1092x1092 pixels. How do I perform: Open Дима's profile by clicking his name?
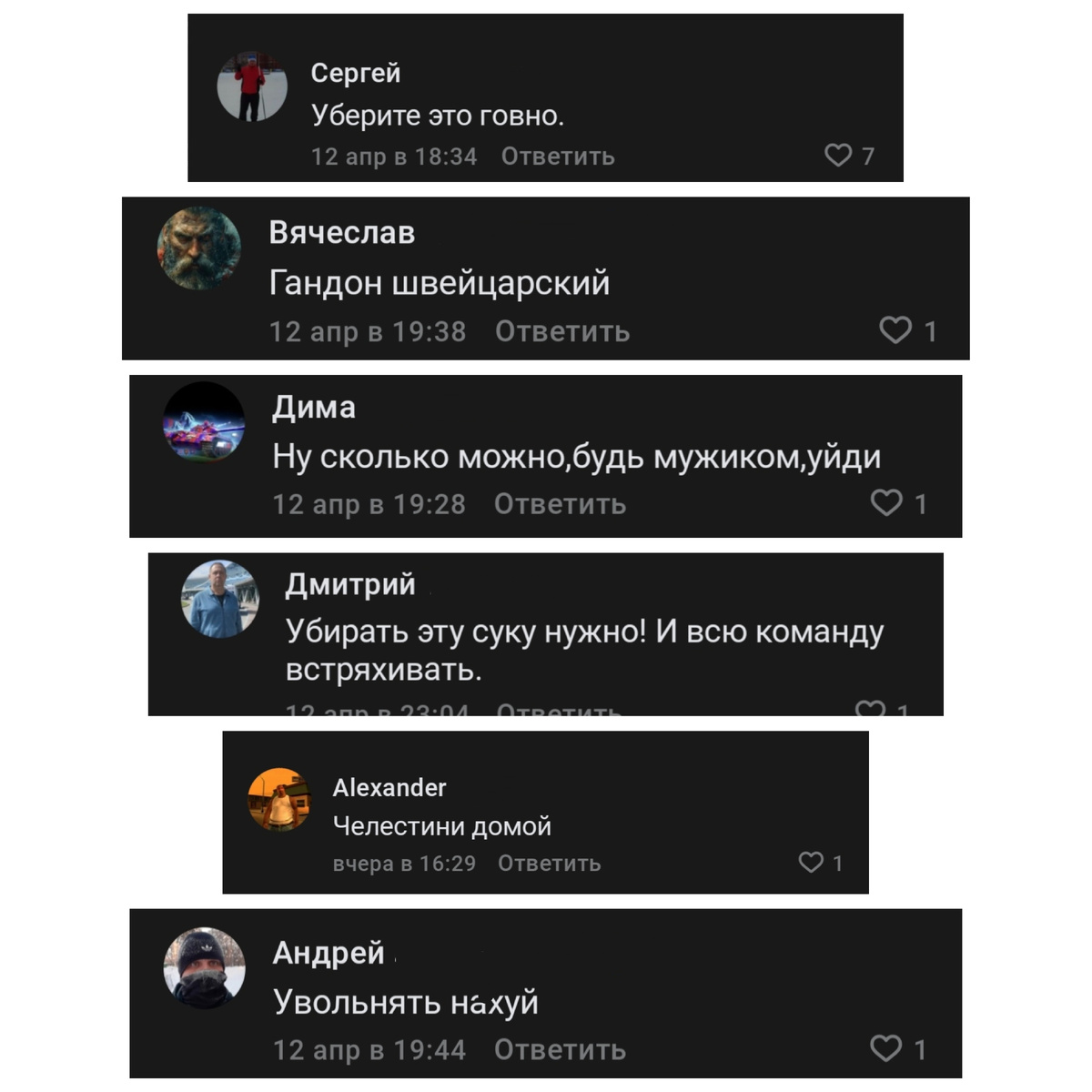pyautogui.click(x=314, y=408)
